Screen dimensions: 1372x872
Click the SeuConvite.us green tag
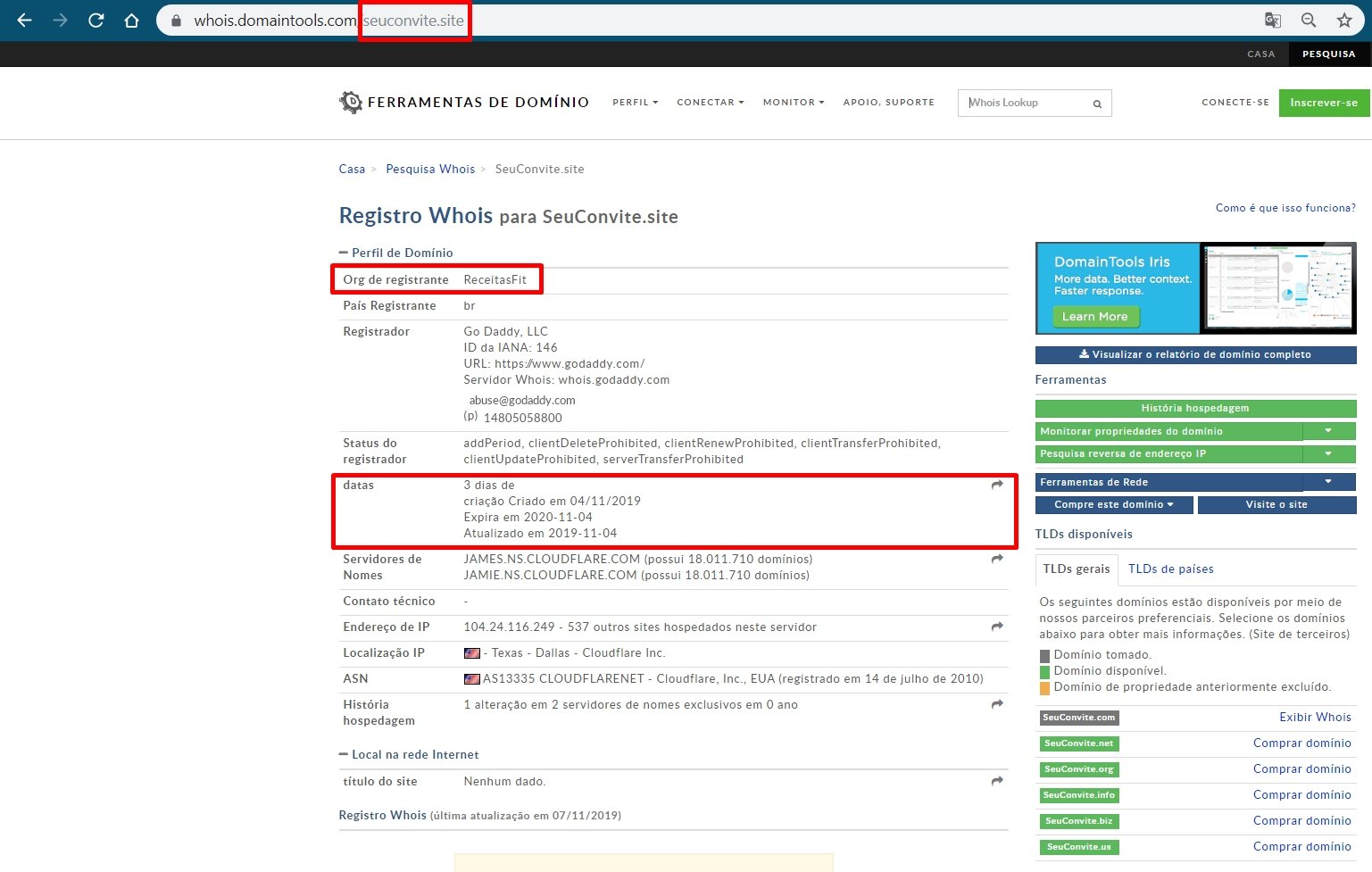tap(1079, 847)
